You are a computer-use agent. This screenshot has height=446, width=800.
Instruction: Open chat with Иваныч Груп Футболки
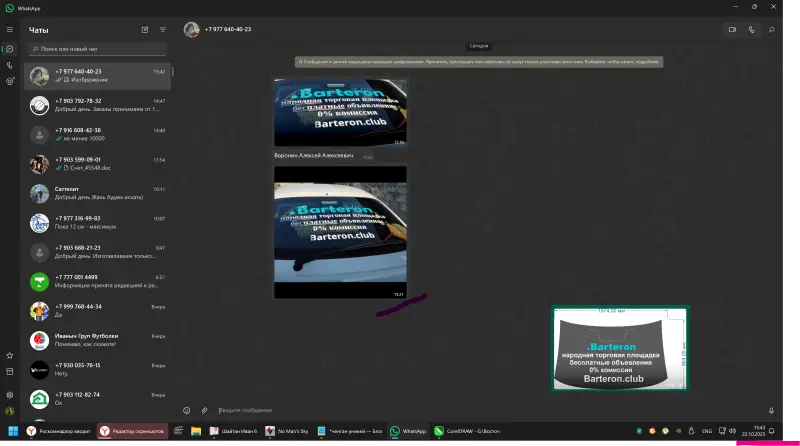click(x=98, y=340)
